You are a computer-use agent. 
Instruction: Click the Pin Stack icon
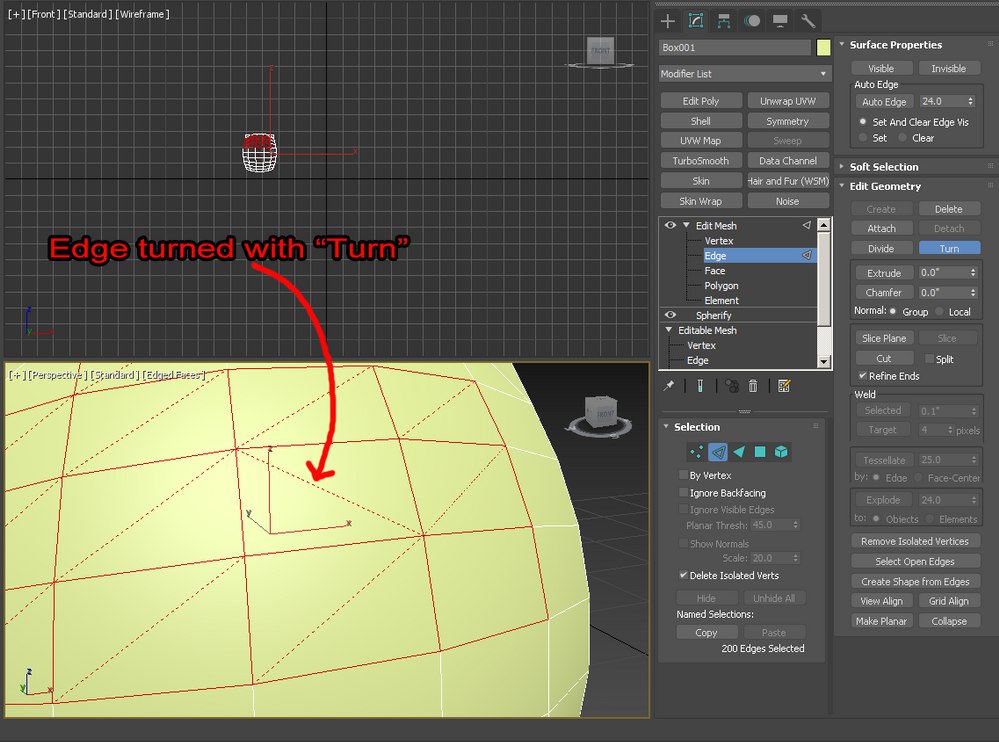tap(669, 386)
